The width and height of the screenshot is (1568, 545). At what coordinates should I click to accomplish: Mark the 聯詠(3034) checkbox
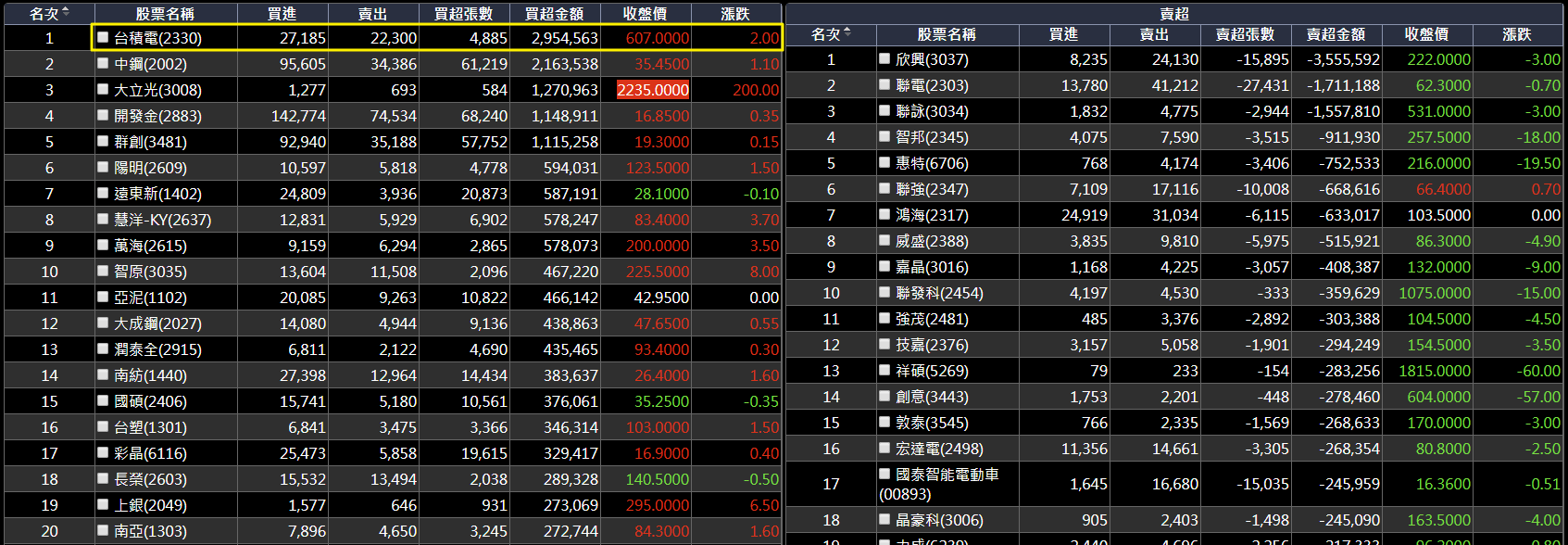[x=885, y=111]
